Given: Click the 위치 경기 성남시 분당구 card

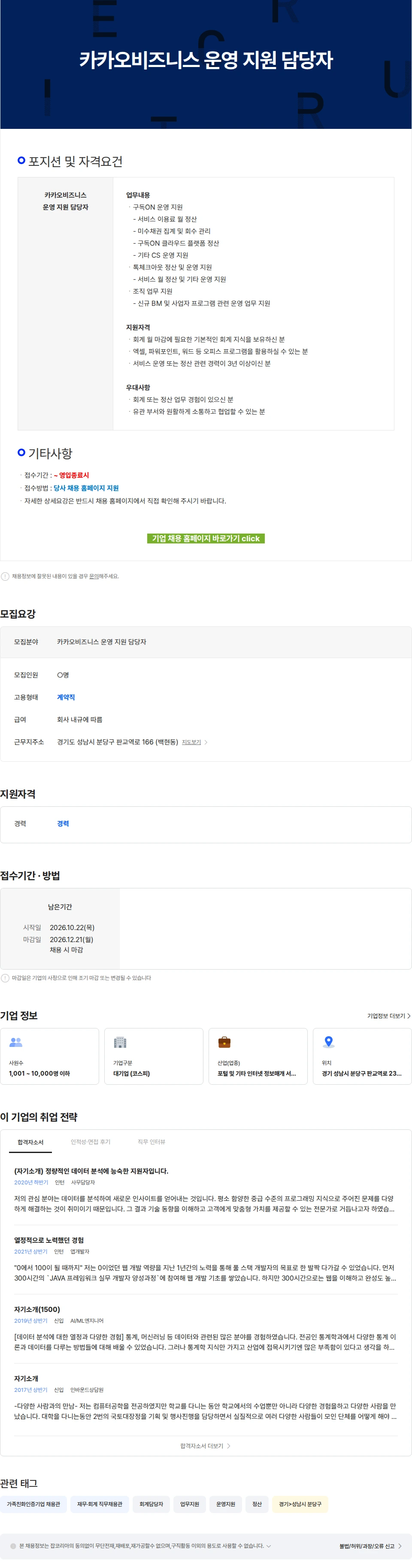Looking at the screenshot, I should pyautogui.click(x=362, y=1056).
